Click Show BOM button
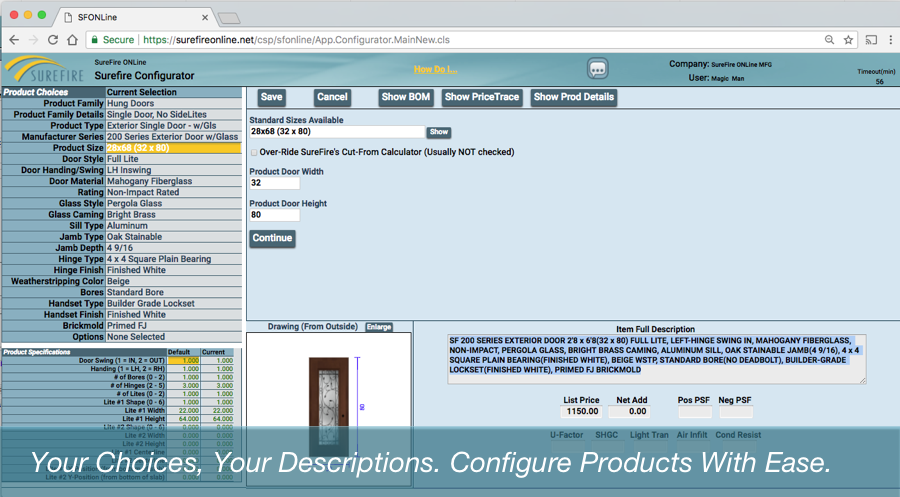The image size is (900, 497). point(406,97)
